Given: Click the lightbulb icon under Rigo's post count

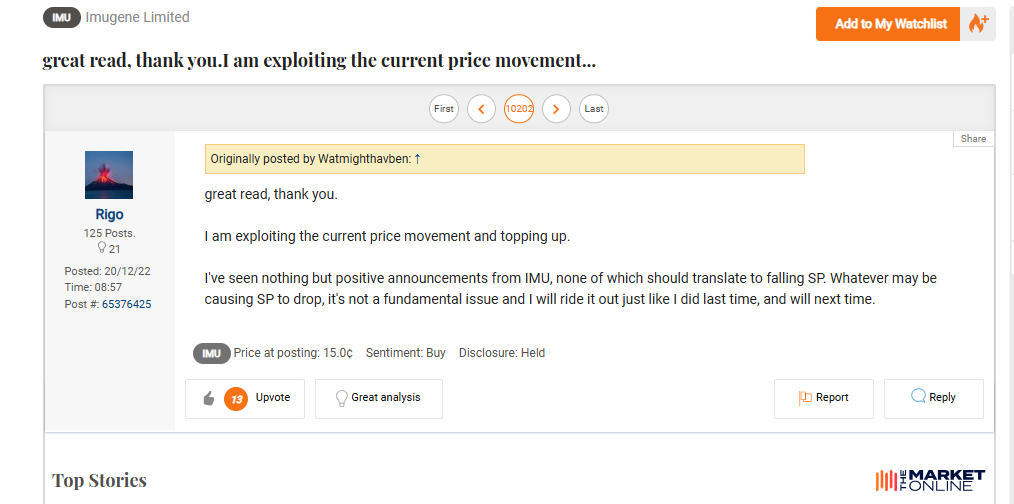Looking at the screenshot, I should pos(101,248).
